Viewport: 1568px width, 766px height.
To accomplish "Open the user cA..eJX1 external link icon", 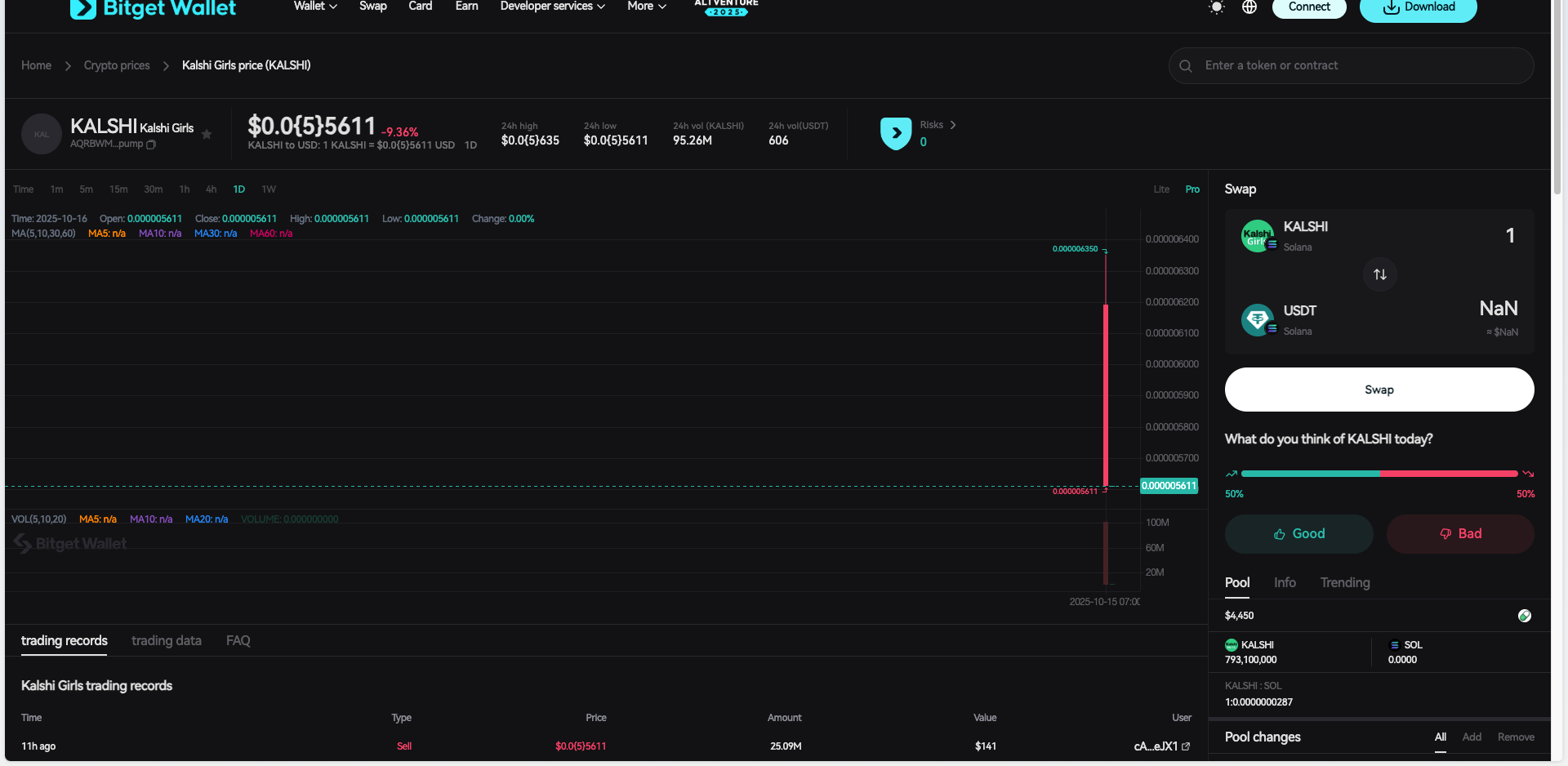I will (x=1186, y=746).
